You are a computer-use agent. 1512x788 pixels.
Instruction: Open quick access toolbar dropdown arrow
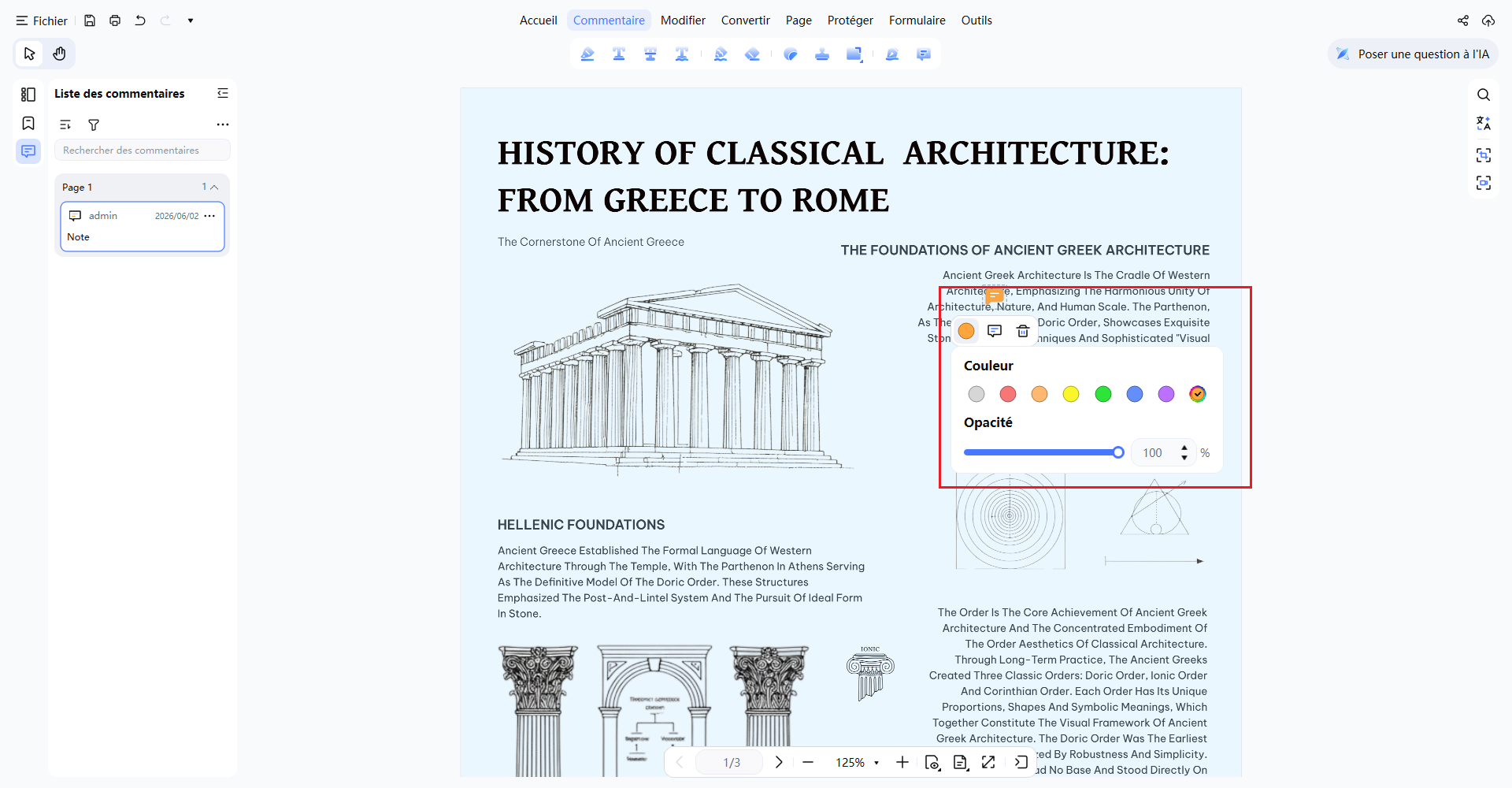191,20
